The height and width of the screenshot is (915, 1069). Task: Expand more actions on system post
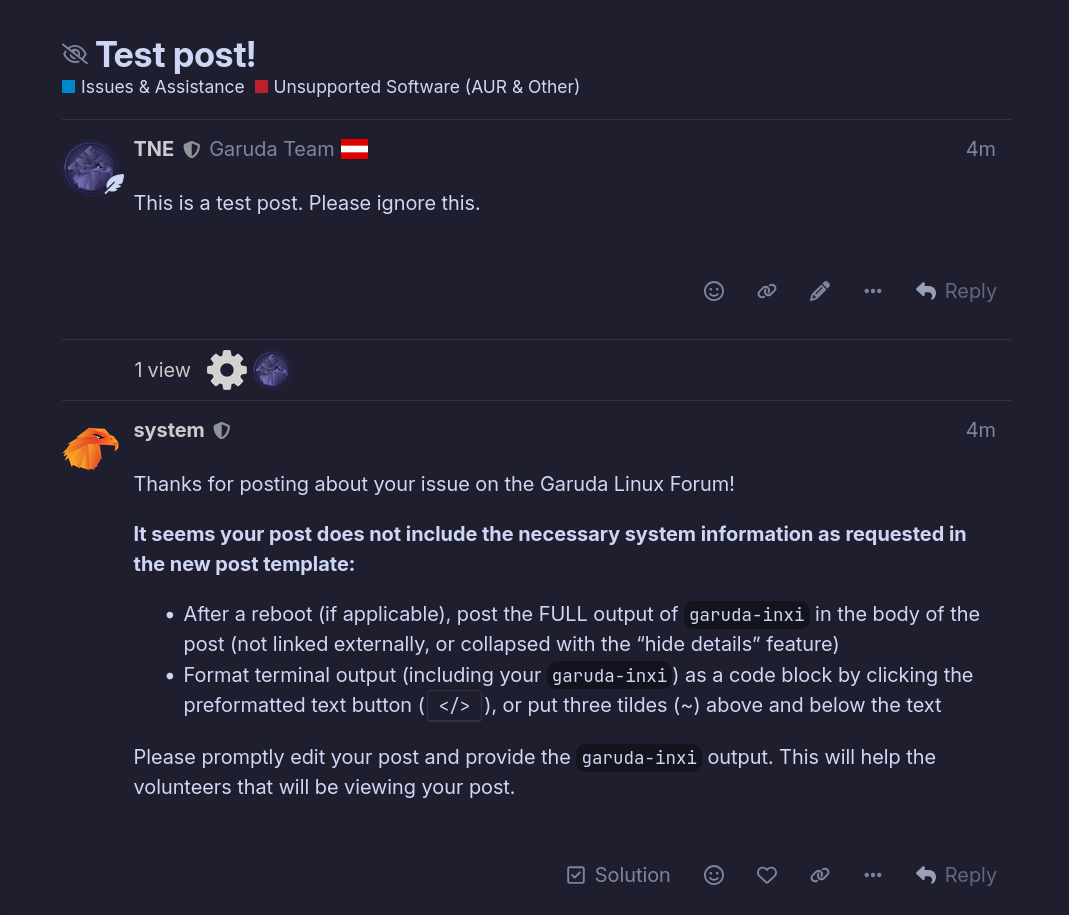(x=873, y=875)
